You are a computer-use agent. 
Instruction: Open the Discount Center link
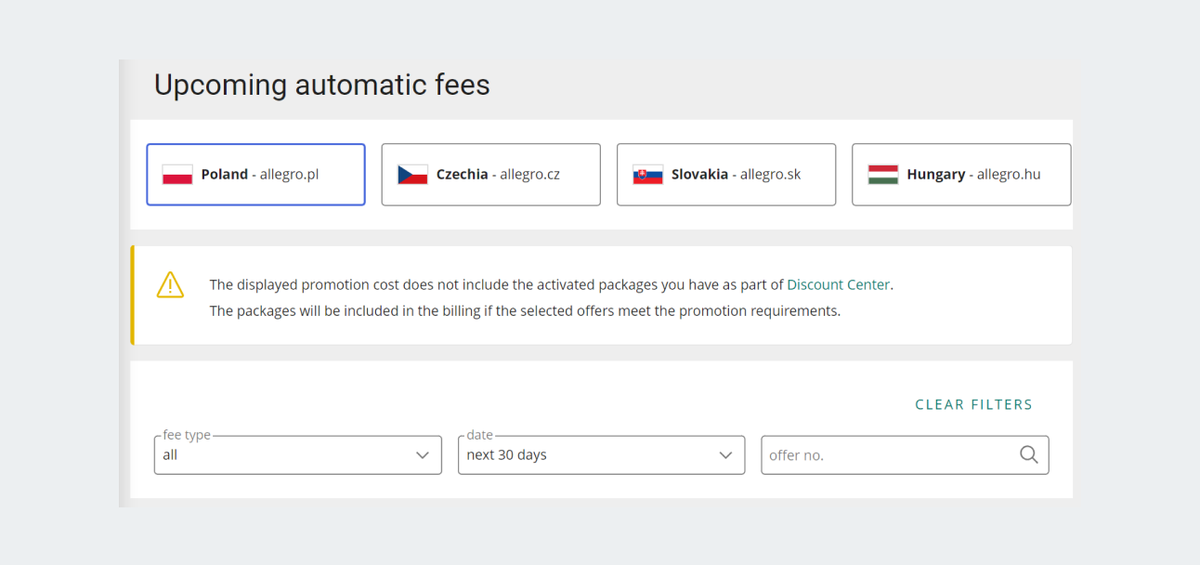point(838,285)
